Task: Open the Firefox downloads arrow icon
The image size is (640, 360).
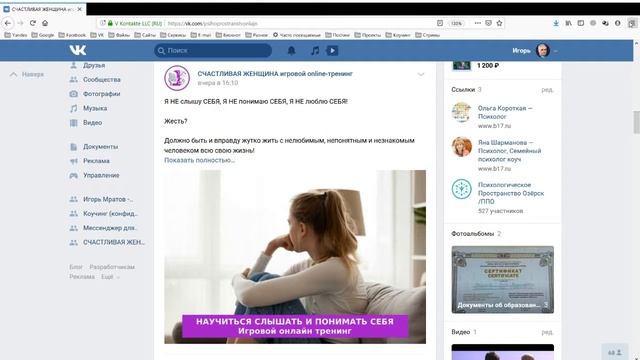Action: tap(556, 23)
